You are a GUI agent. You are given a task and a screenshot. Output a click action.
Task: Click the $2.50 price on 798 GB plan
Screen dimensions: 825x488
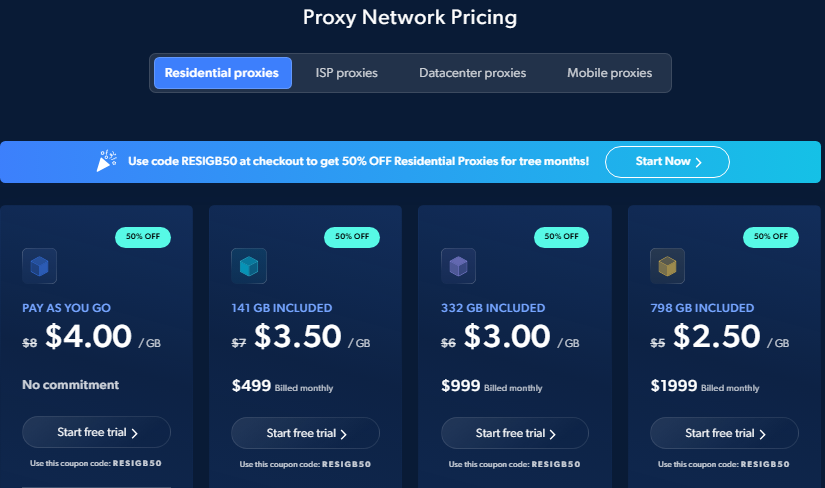point(716,337)
